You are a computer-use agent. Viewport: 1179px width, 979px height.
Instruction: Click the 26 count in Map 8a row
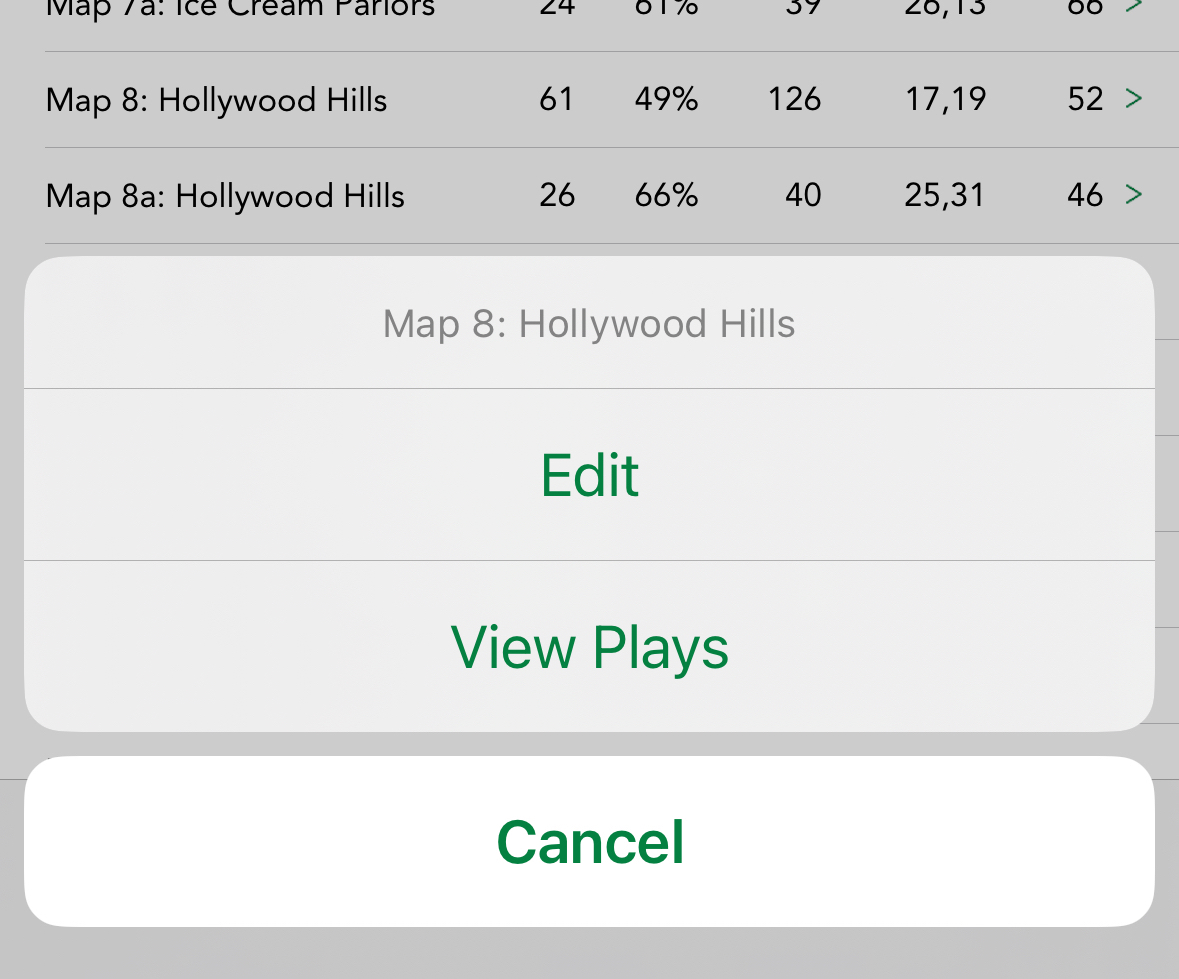(556, 196)
